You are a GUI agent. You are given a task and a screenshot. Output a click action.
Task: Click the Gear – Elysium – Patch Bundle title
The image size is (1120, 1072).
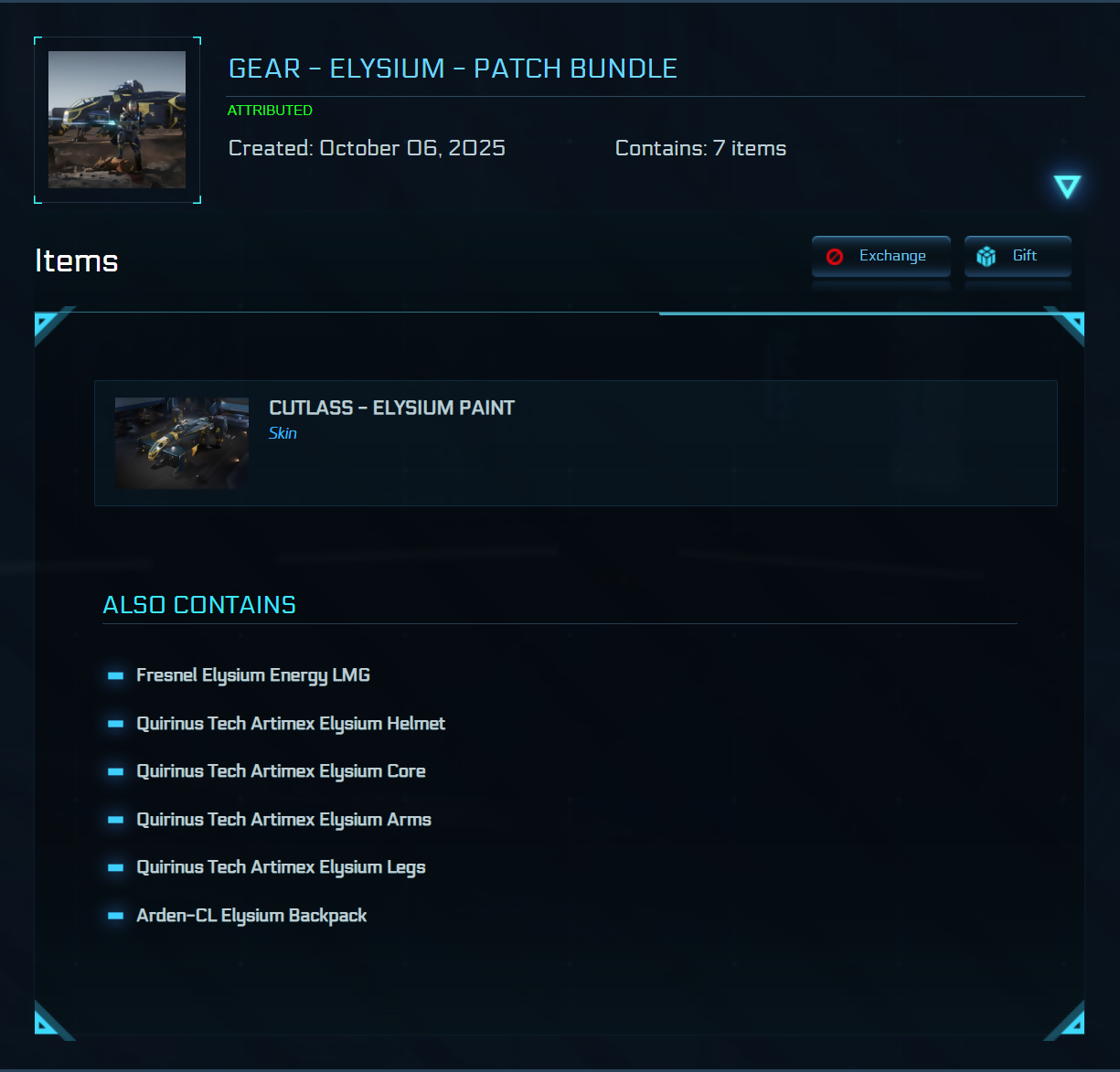453,69
